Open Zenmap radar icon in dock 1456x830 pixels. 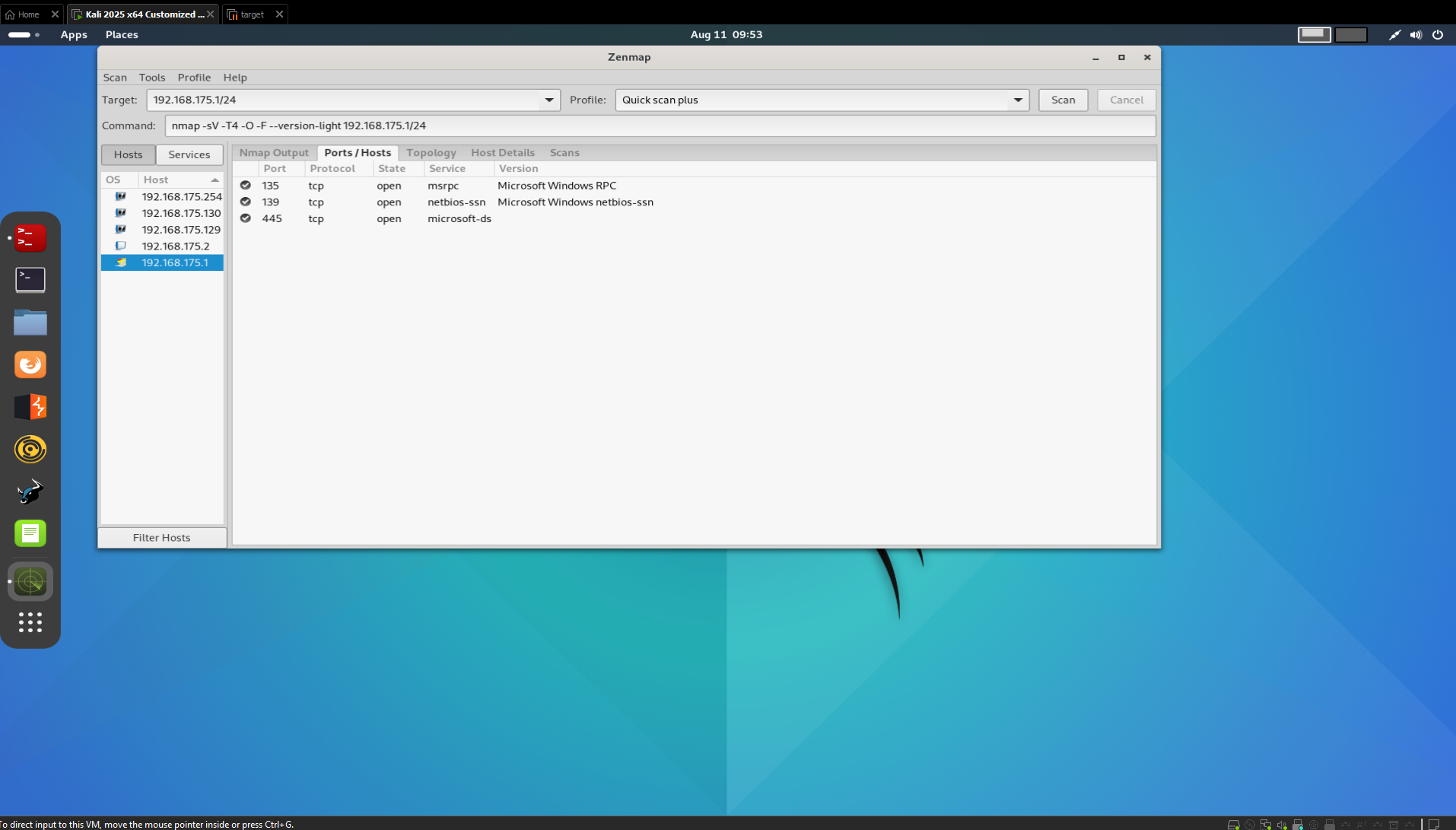click(x=30, y=582)
